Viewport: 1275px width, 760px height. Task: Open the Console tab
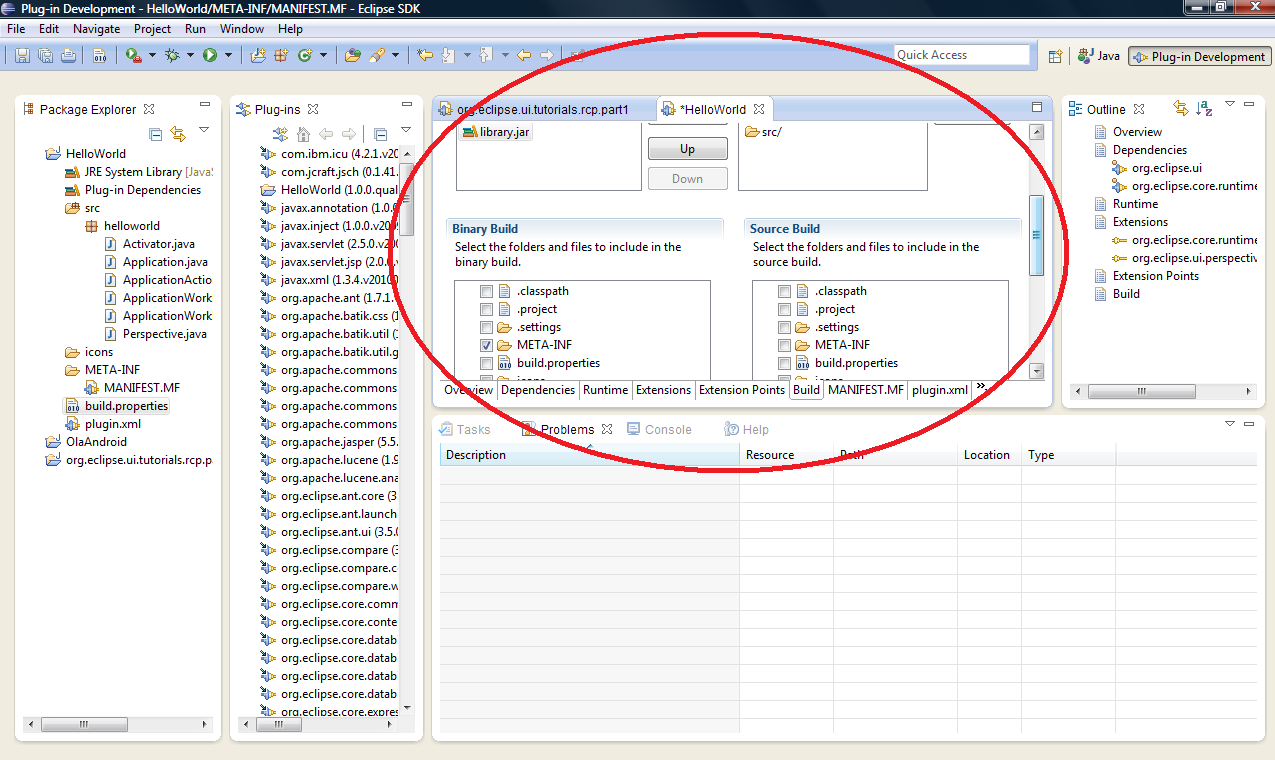point(659,429)
